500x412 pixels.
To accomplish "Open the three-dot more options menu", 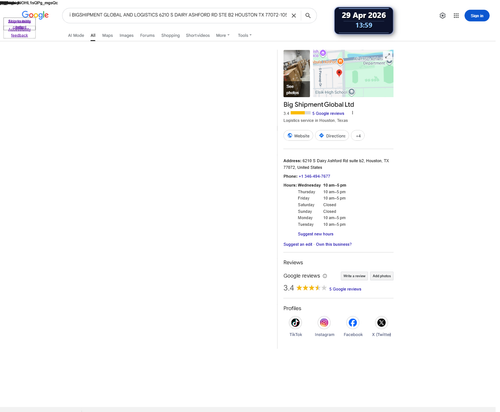I will pos(352,113).
